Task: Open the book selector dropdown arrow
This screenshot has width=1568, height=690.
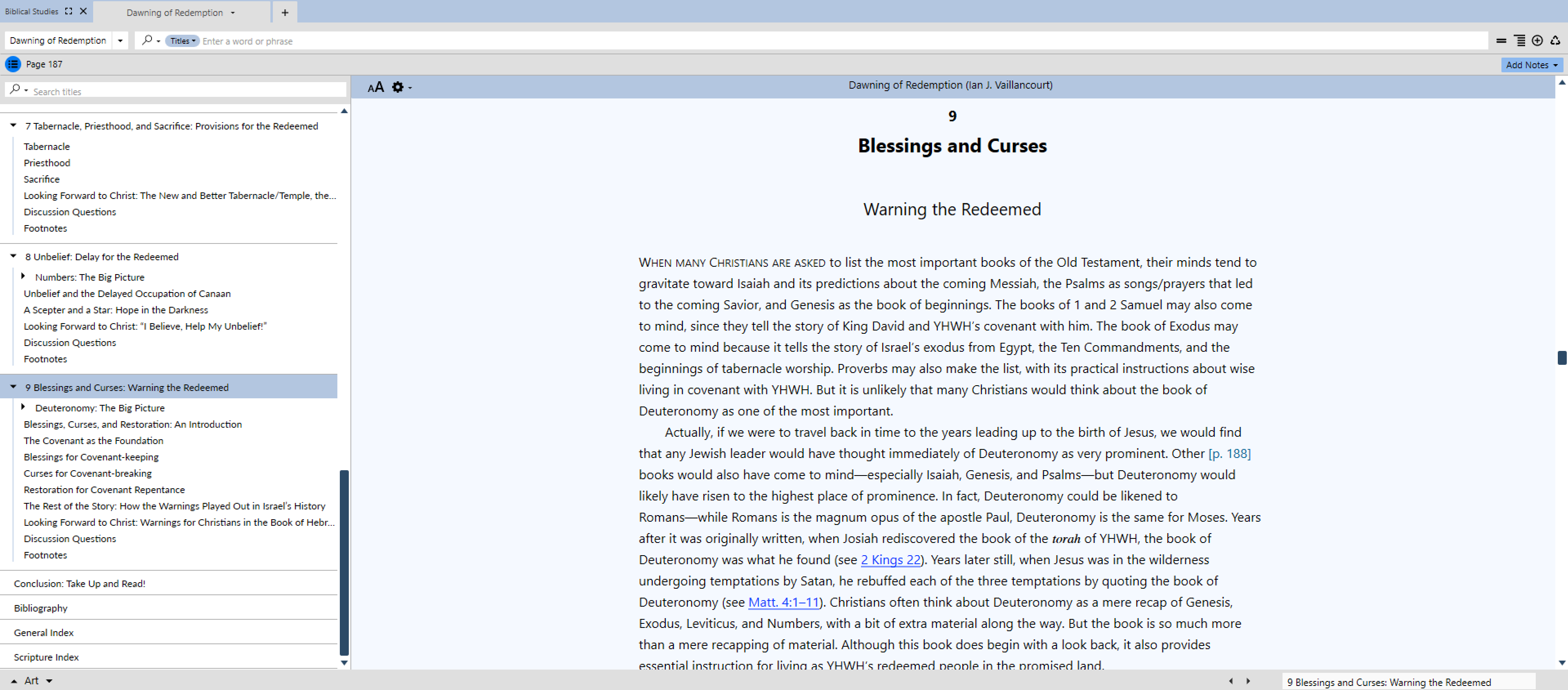Action: click(x=120, y=41)
